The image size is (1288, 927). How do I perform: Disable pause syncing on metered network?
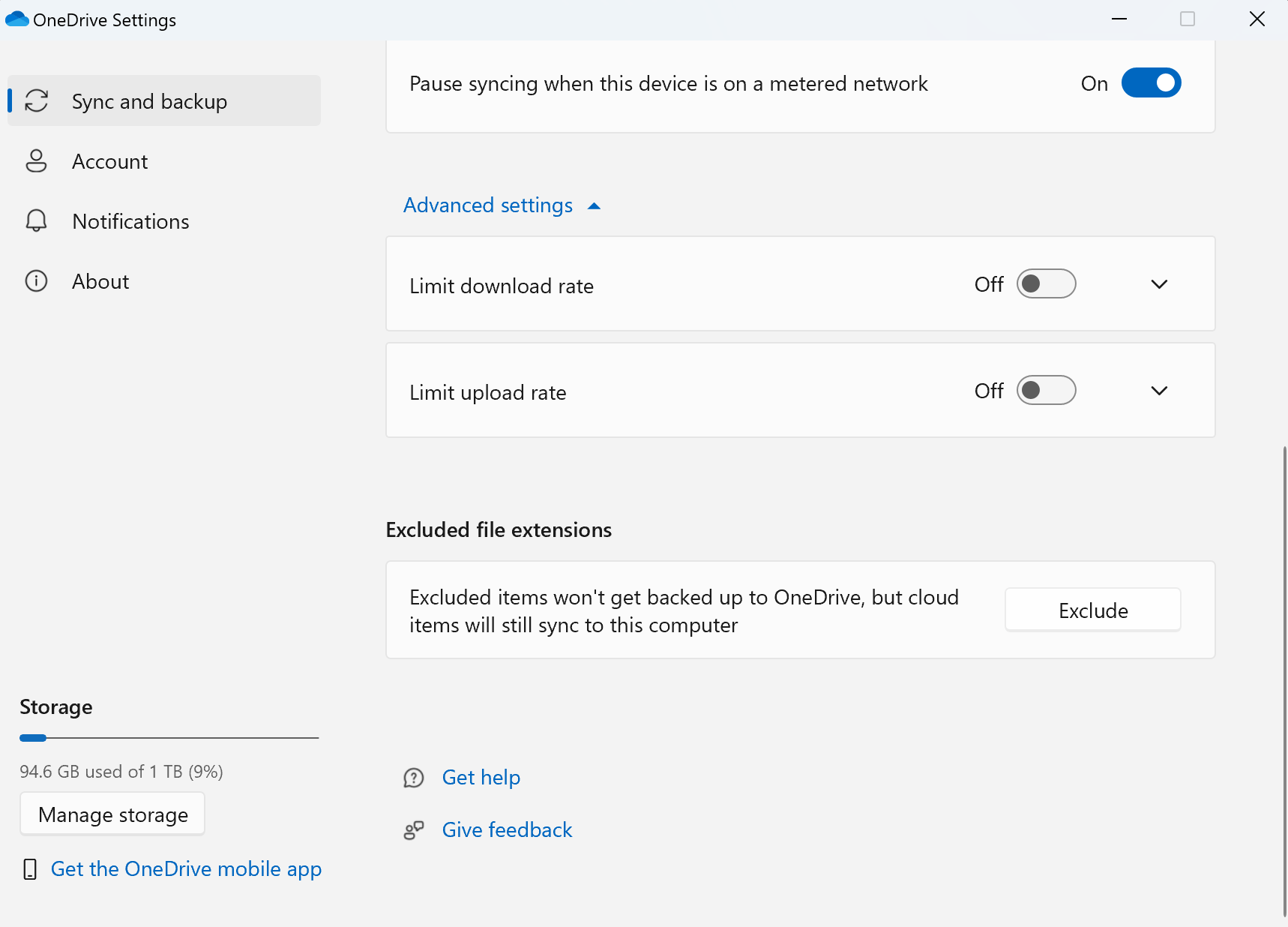[1151, 83]
